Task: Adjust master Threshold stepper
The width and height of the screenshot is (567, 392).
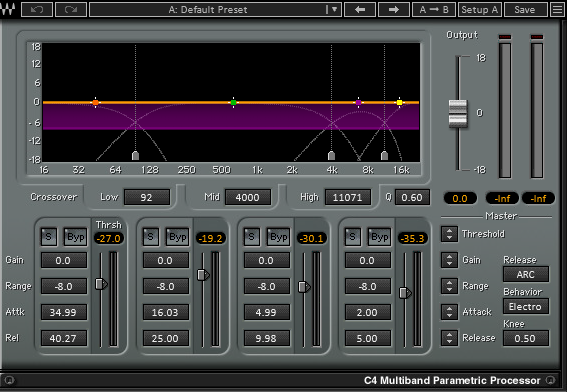Action: click(449, 234)
